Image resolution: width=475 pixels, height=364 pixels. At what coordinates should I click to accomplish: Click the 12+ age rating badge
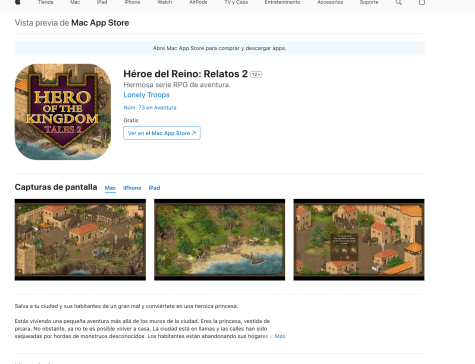[256, 74]
